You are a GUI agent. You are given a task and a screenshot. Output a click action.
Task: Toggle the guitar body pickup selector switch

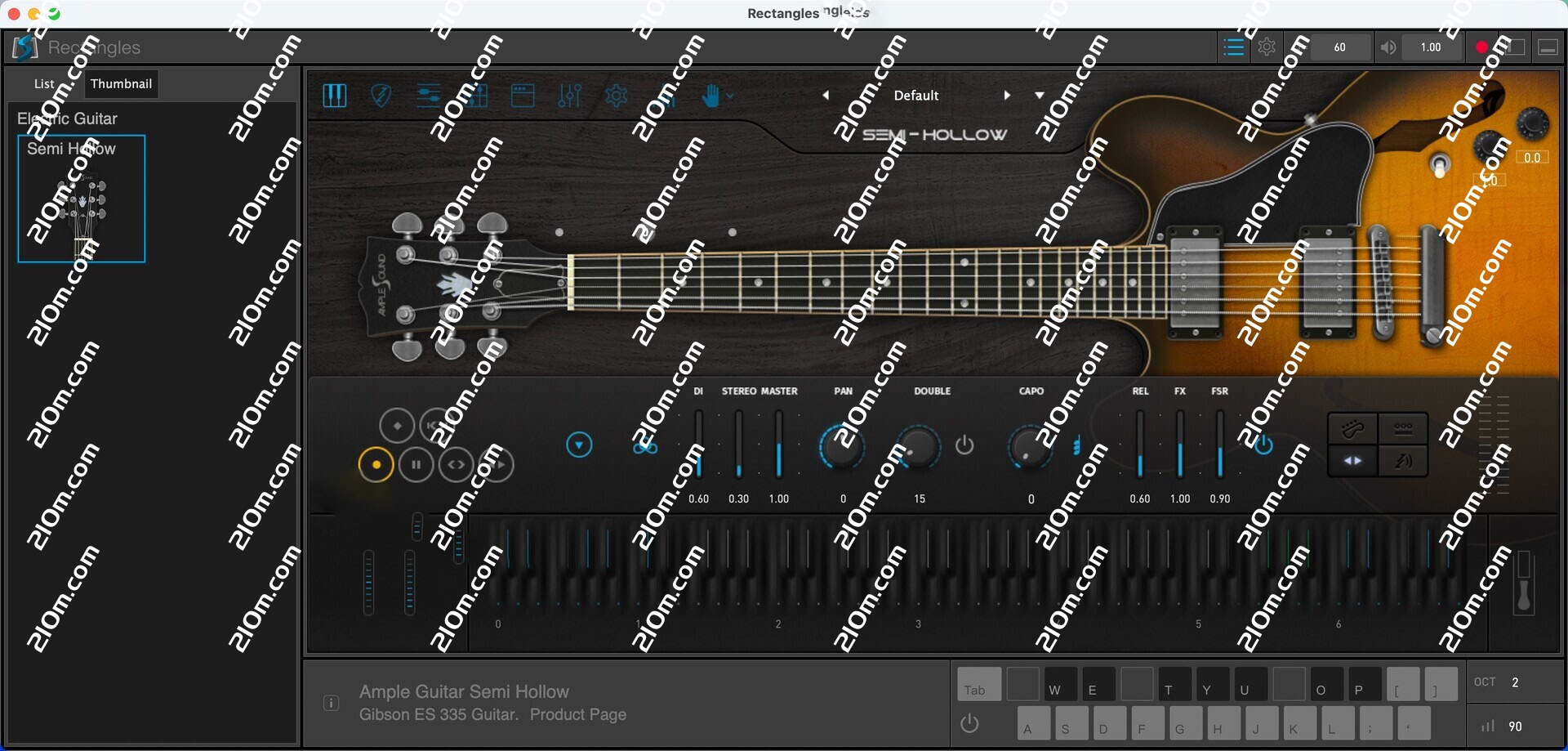pyautogui.click(x=1440, y=165)
